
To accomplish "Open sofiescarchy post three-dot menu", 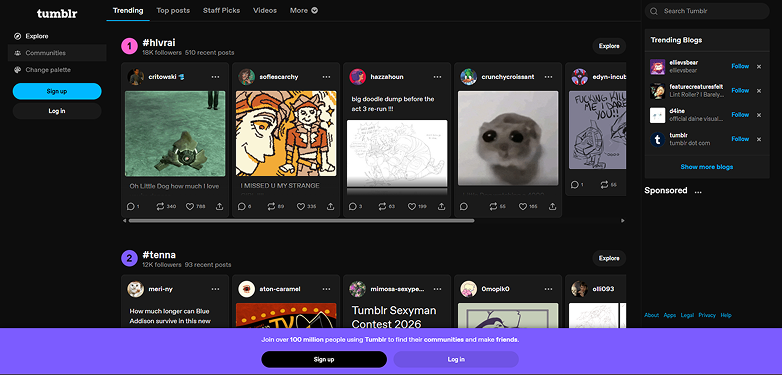I will [x=326, y=77].
